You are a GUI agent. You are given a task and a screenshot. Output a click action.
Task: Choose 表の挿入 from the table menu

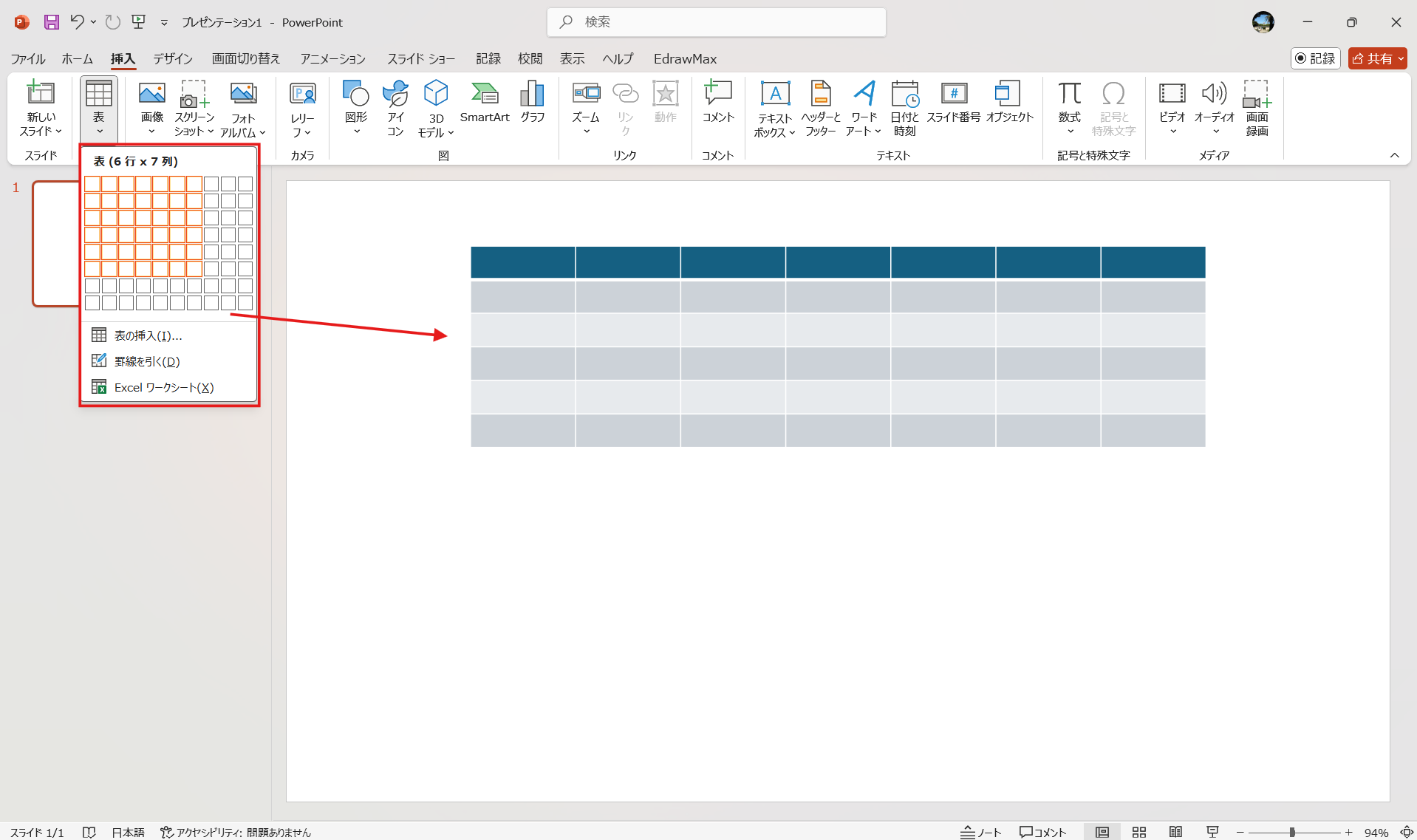(148, 335)
